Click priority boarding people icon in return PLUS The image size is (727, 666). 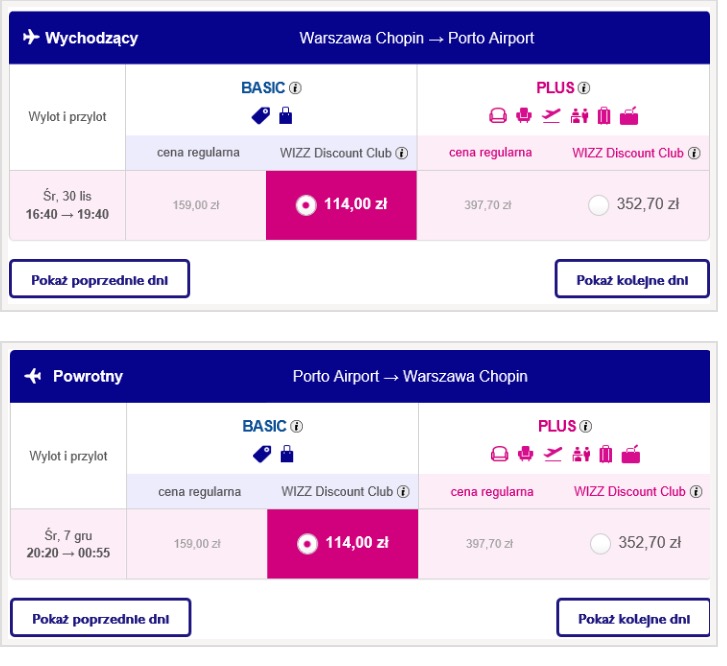581,454
